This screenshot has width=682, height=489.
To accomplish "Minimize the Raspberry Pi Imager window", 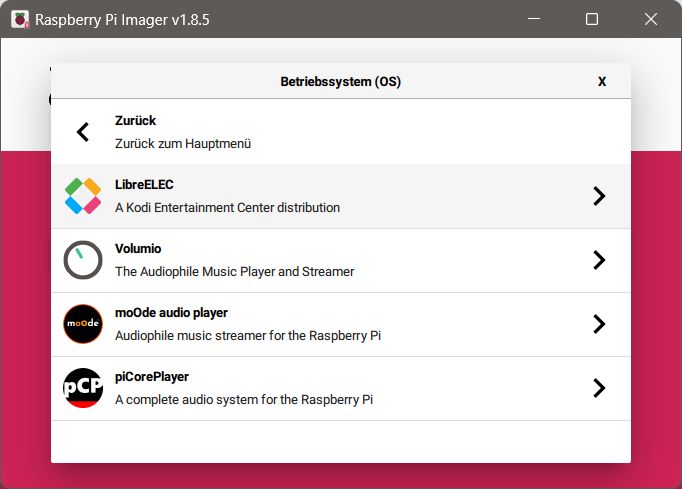I will click(x=534, y=19).
